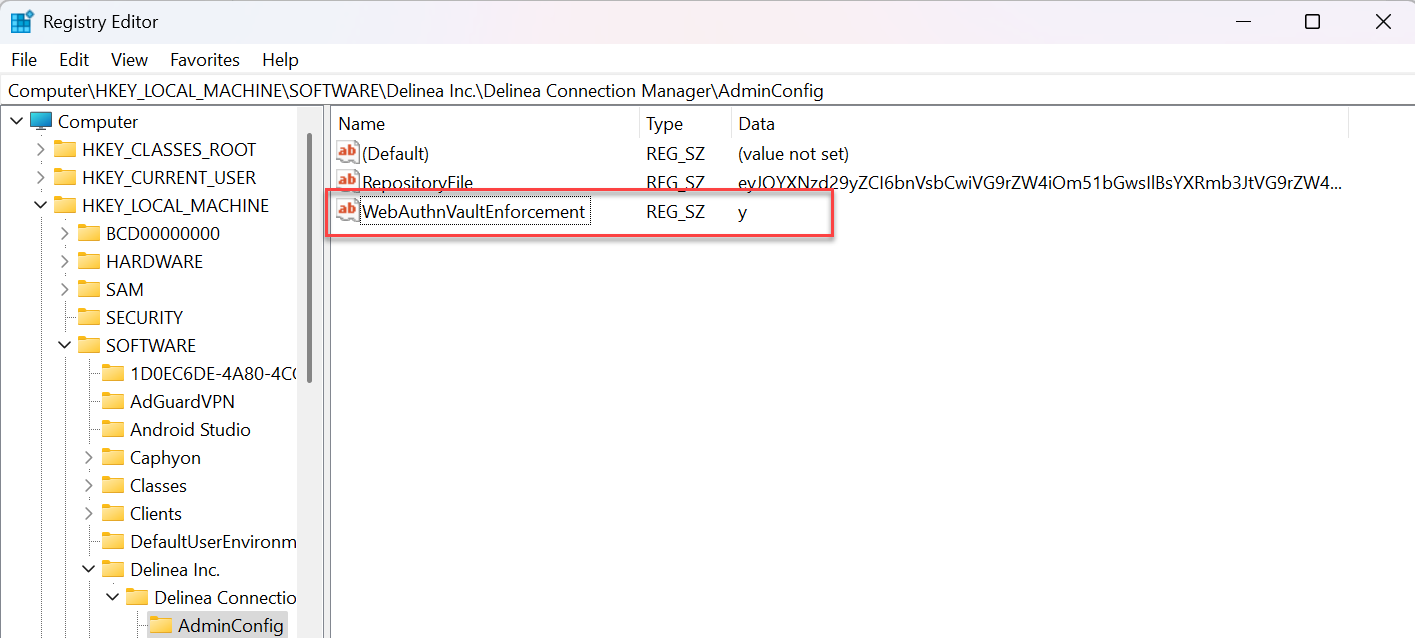The width and height of the screenshot is (1415, 638).
Task: Click the Type column header
Action: [x=685, y=124]
